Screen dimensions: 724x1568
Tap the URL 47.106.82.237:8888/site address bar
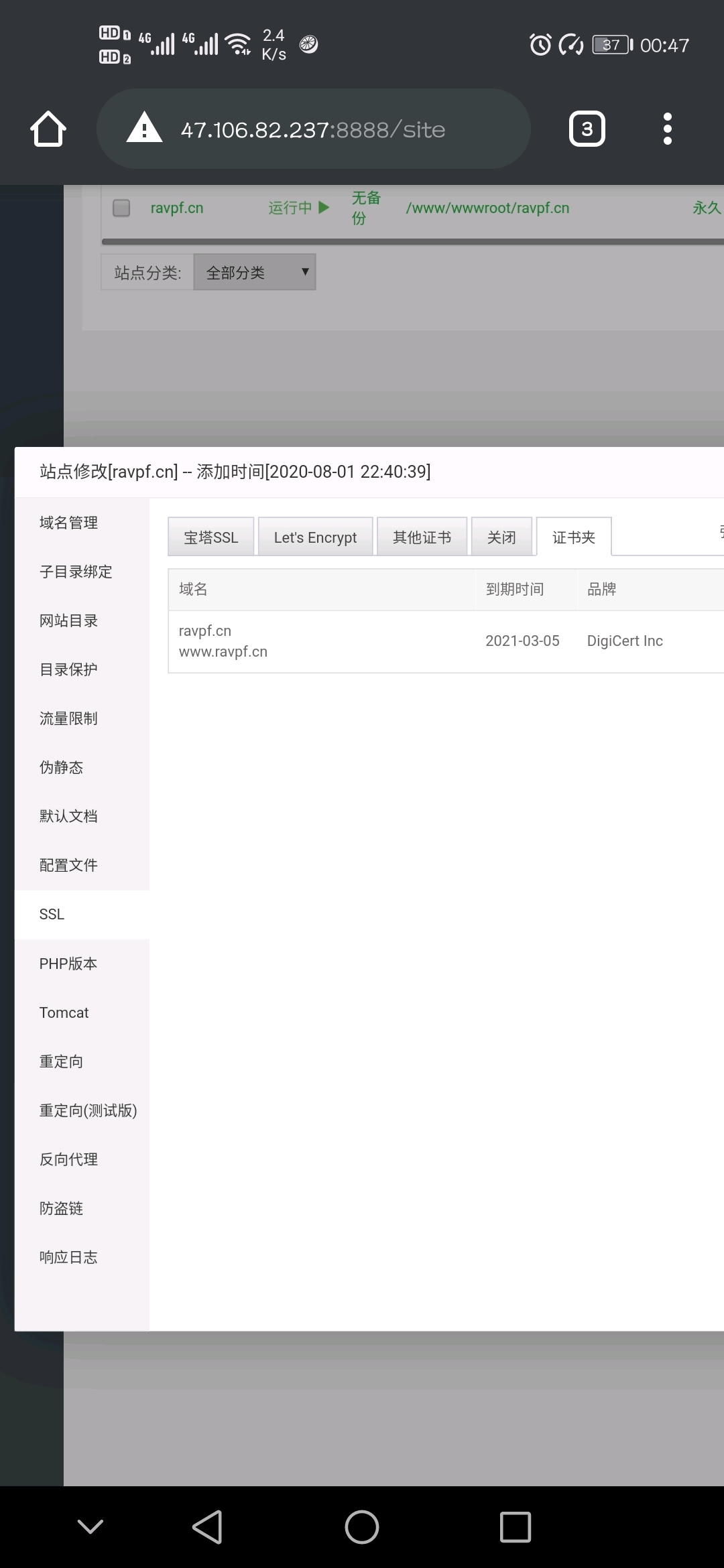313,129
